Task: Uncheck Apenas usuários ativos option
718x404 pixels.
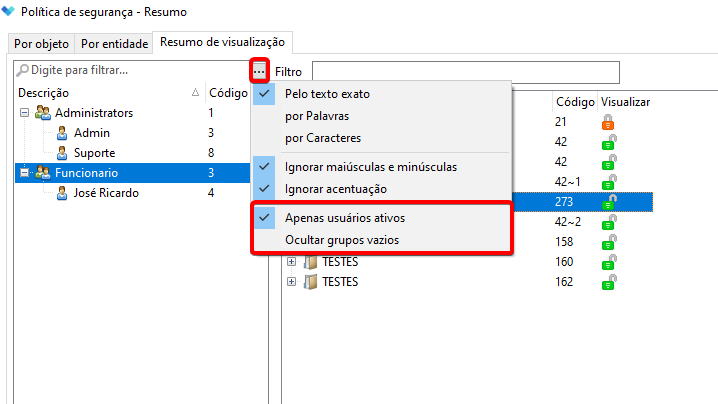Action: [x=344, y=217]
